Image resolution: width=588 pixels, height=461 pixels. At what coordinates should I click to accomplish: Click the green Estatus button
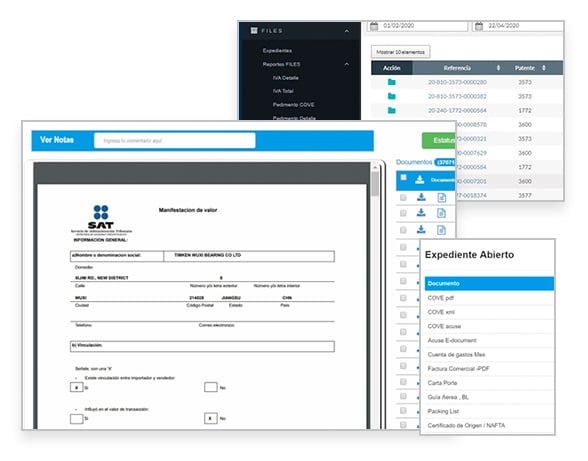439,140
